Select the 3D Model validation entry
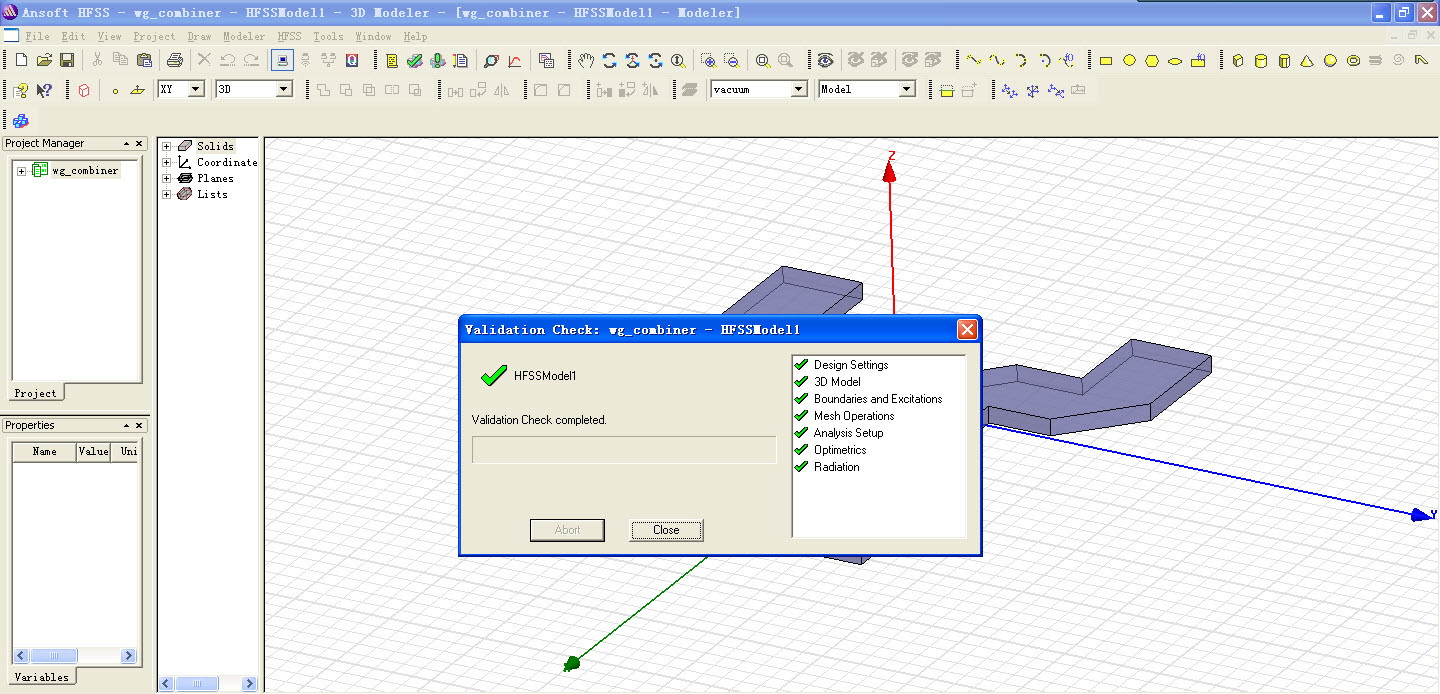The image size is (1440, 694). click(x=826, y=382)
